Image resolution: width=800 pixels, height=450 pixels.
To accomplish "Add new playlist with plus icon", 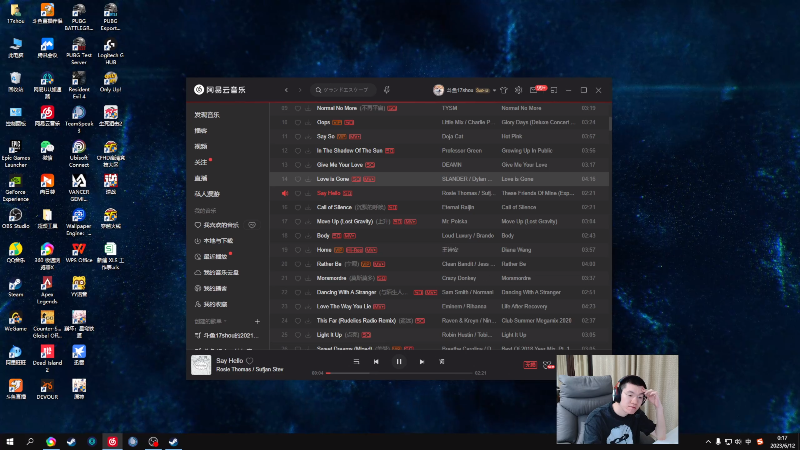I will point(257,321).
